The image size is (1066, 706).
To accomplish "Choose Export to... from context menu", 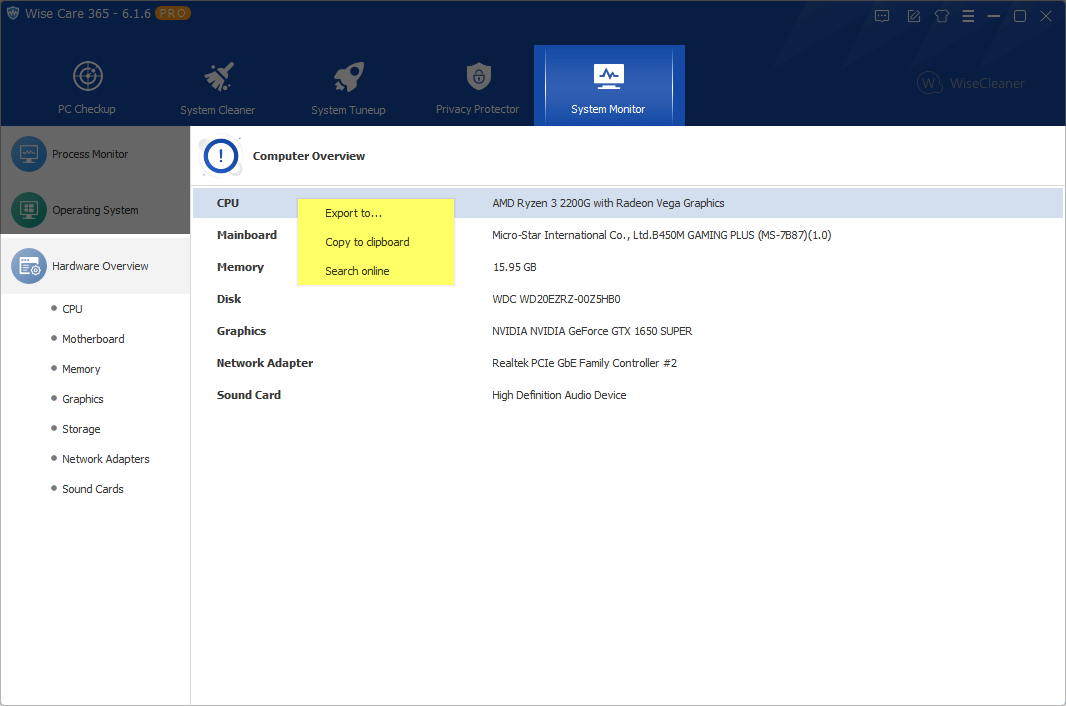I will point(376,213).
